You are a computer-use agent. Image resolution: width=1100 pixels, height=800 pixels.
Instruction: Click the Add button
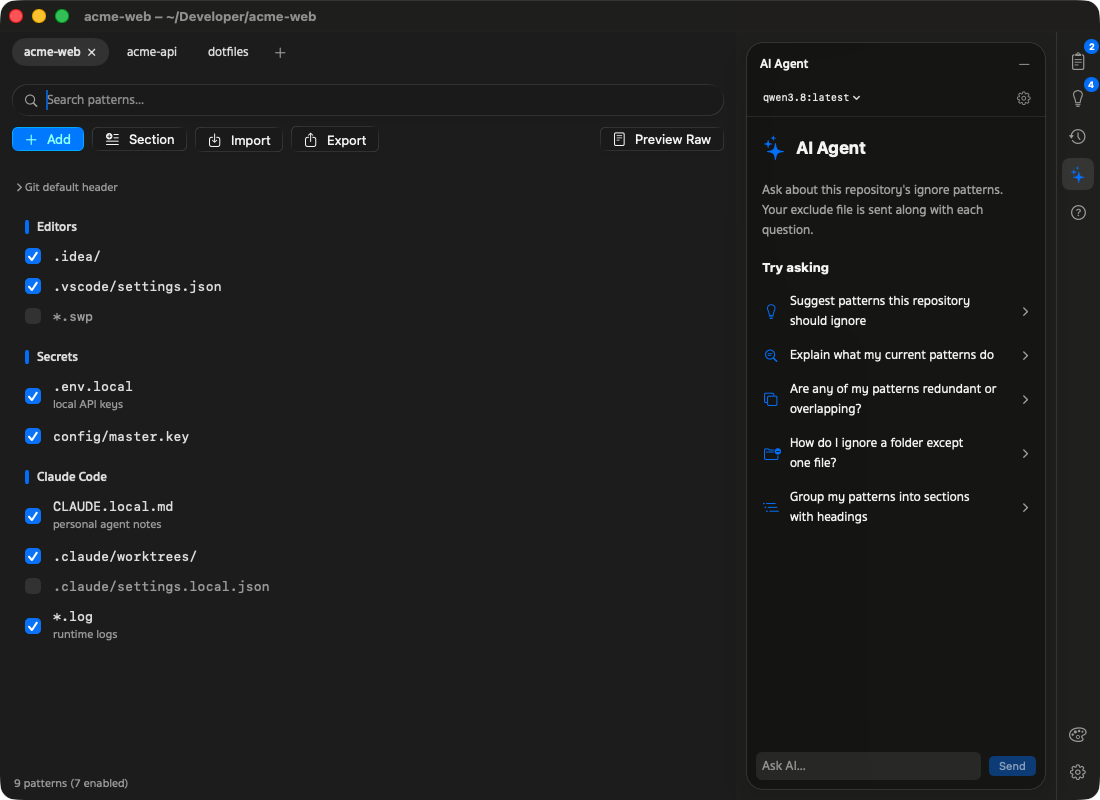click(x=48, y=139)
